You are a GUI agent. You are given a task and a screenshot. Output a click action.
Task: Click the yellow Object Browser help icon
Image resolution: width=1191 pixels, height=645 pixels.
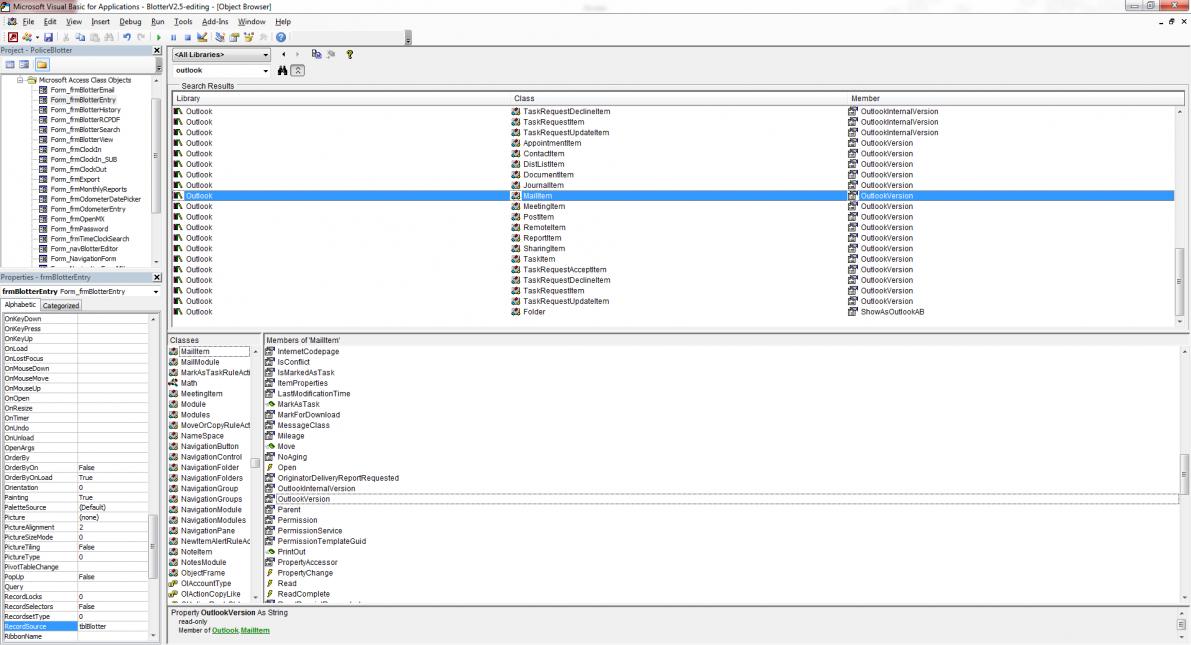point(349,55)
